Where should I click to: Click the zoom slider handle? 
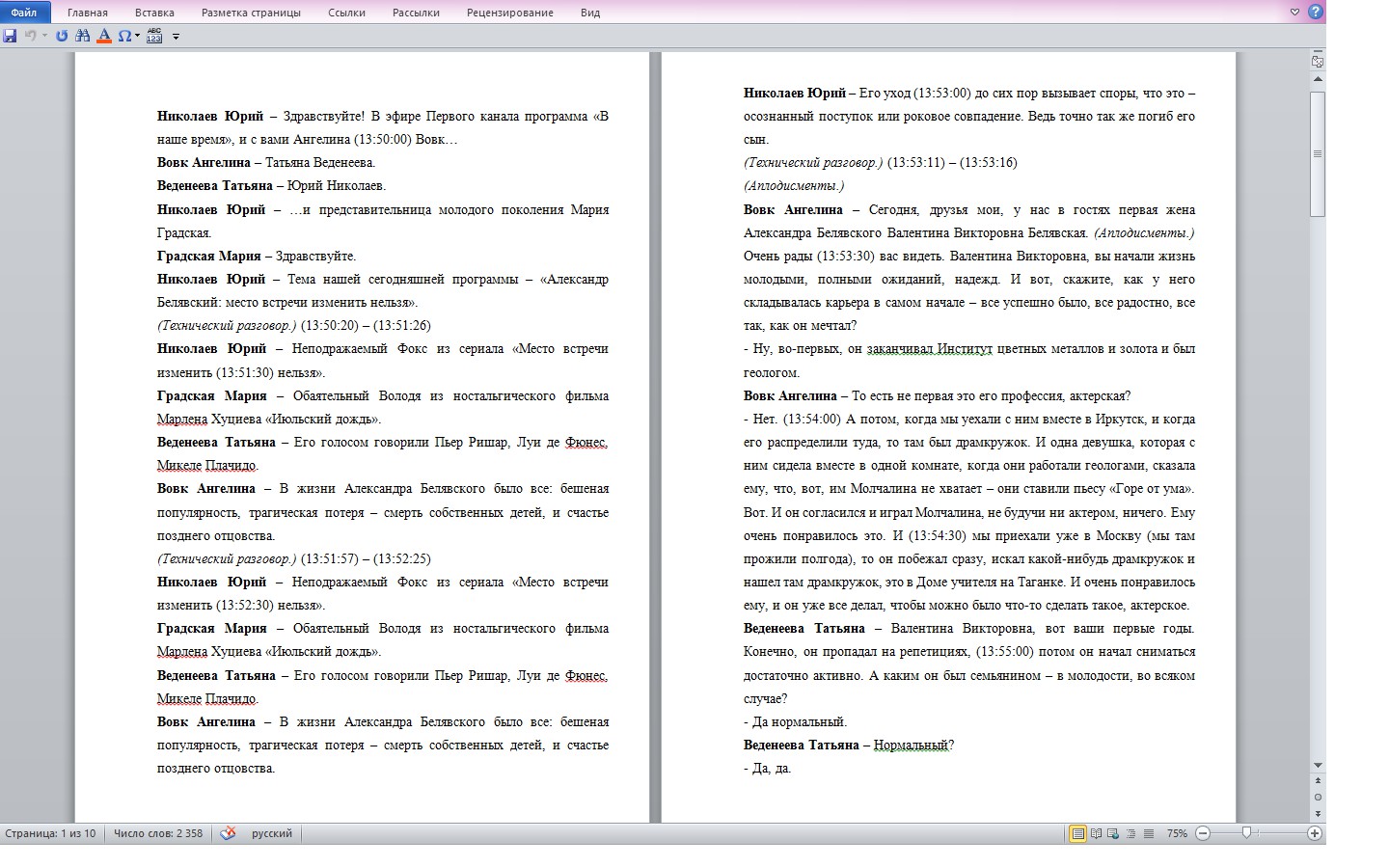coord(1246,833)
